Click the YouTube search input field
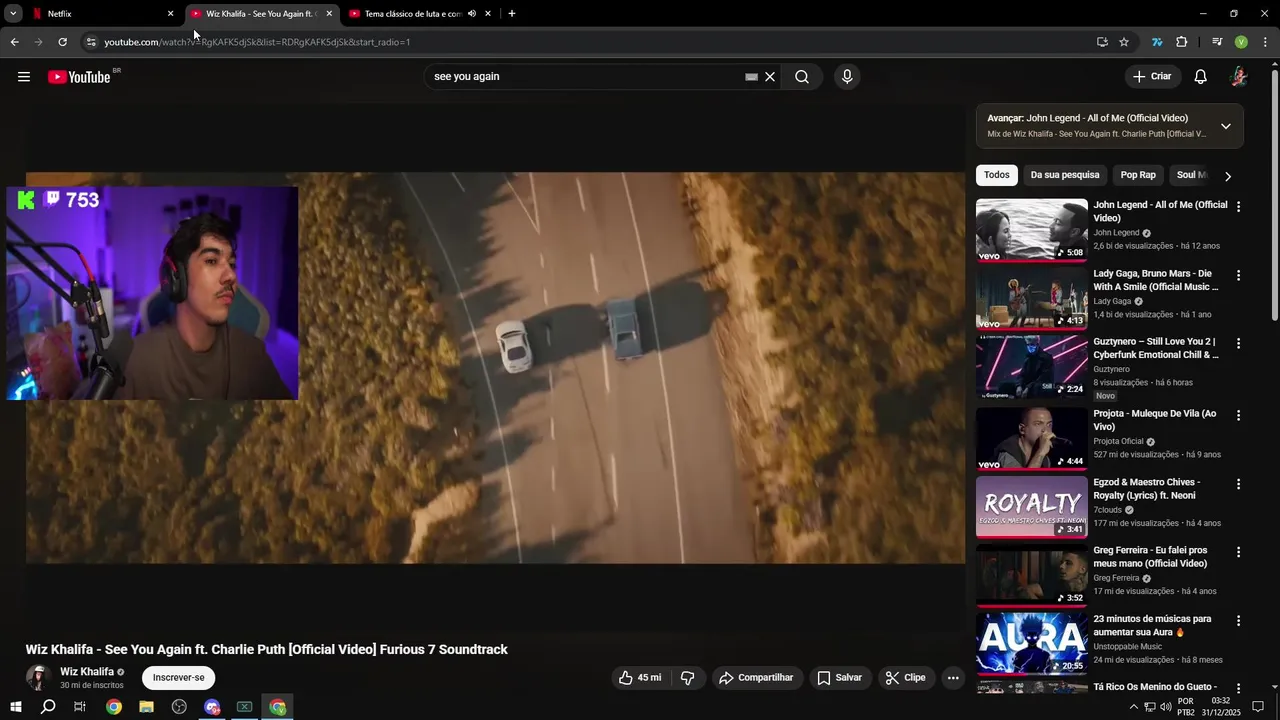The image size is (1280, 720). tap(585, 77)
